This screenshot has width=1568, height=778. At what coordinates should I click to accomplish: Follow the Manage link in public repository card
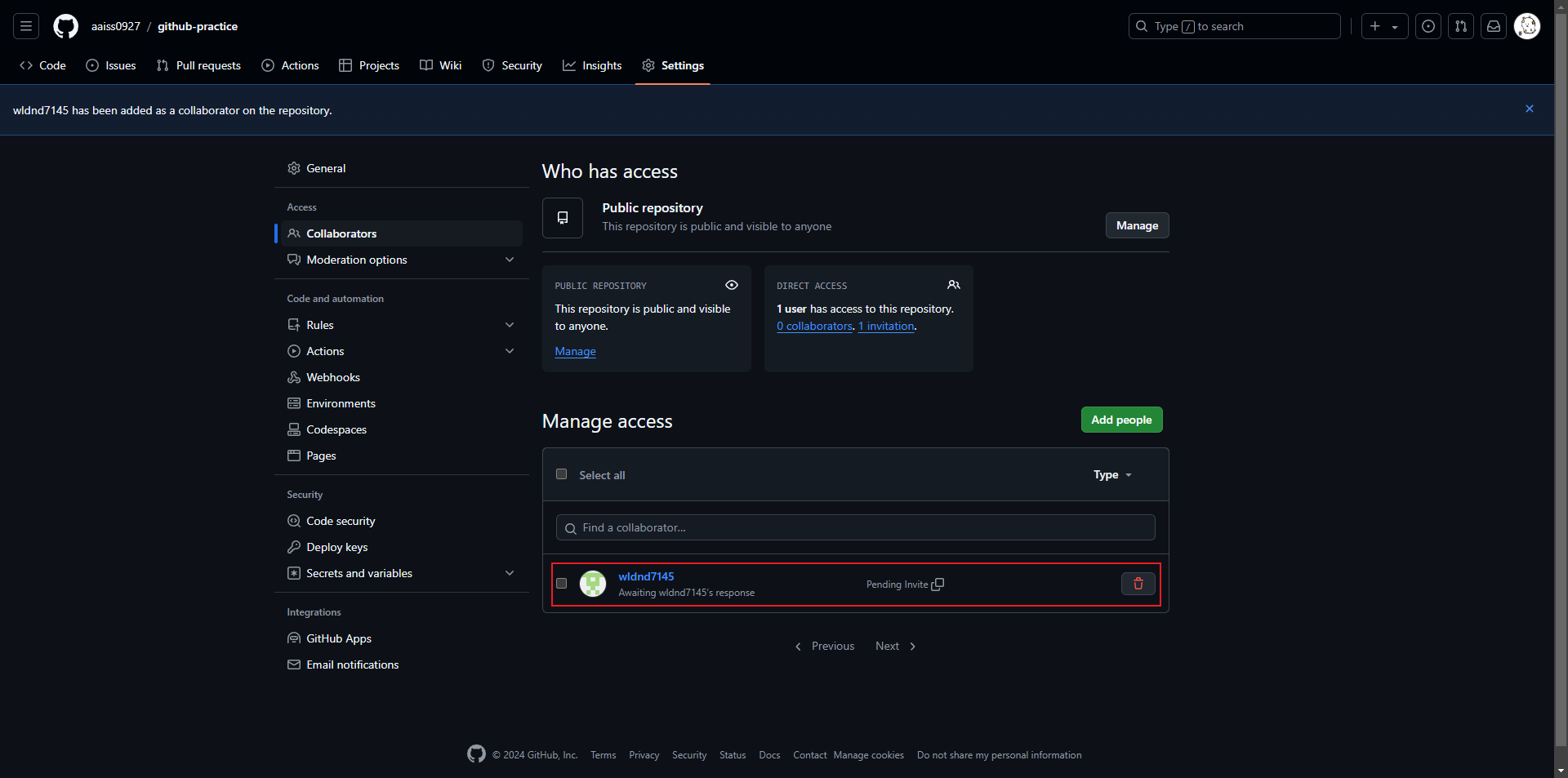(575, 352)
